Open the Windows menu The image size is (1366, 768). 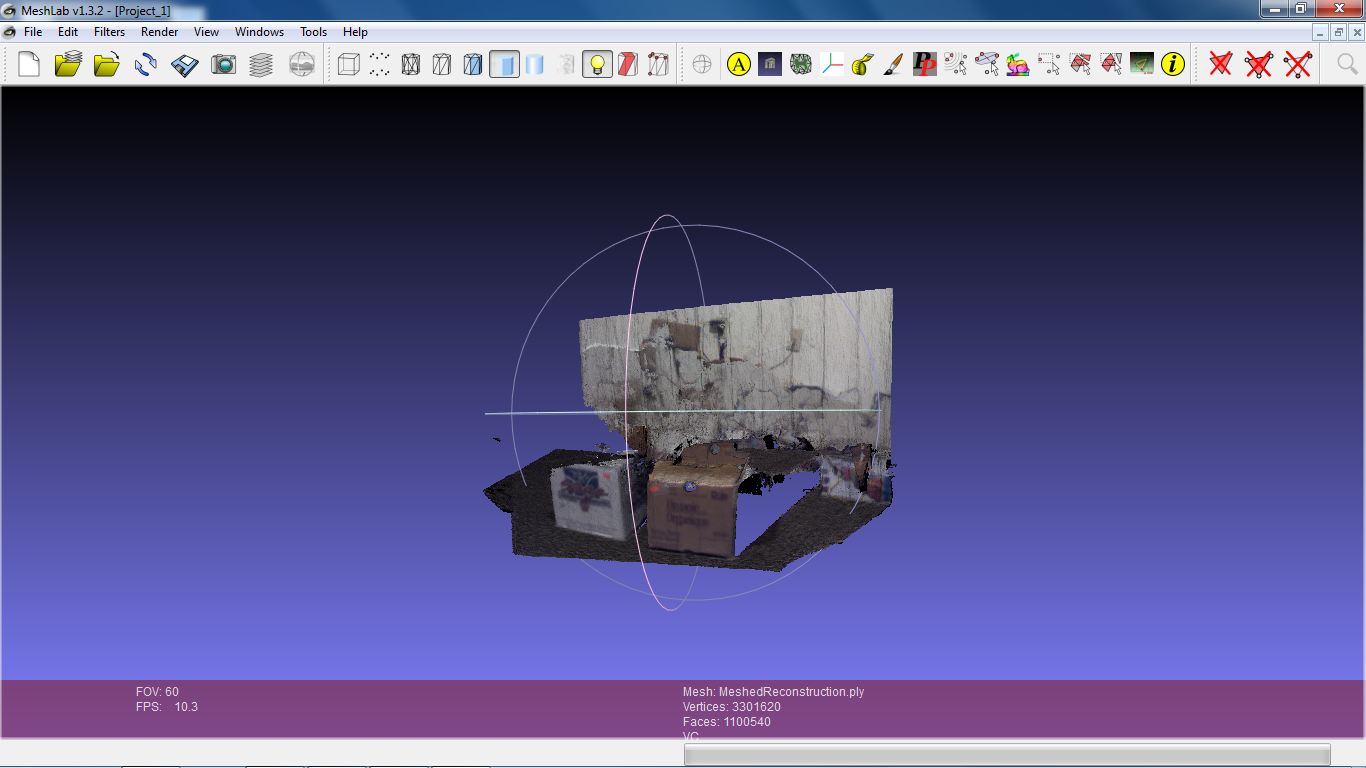259,32
